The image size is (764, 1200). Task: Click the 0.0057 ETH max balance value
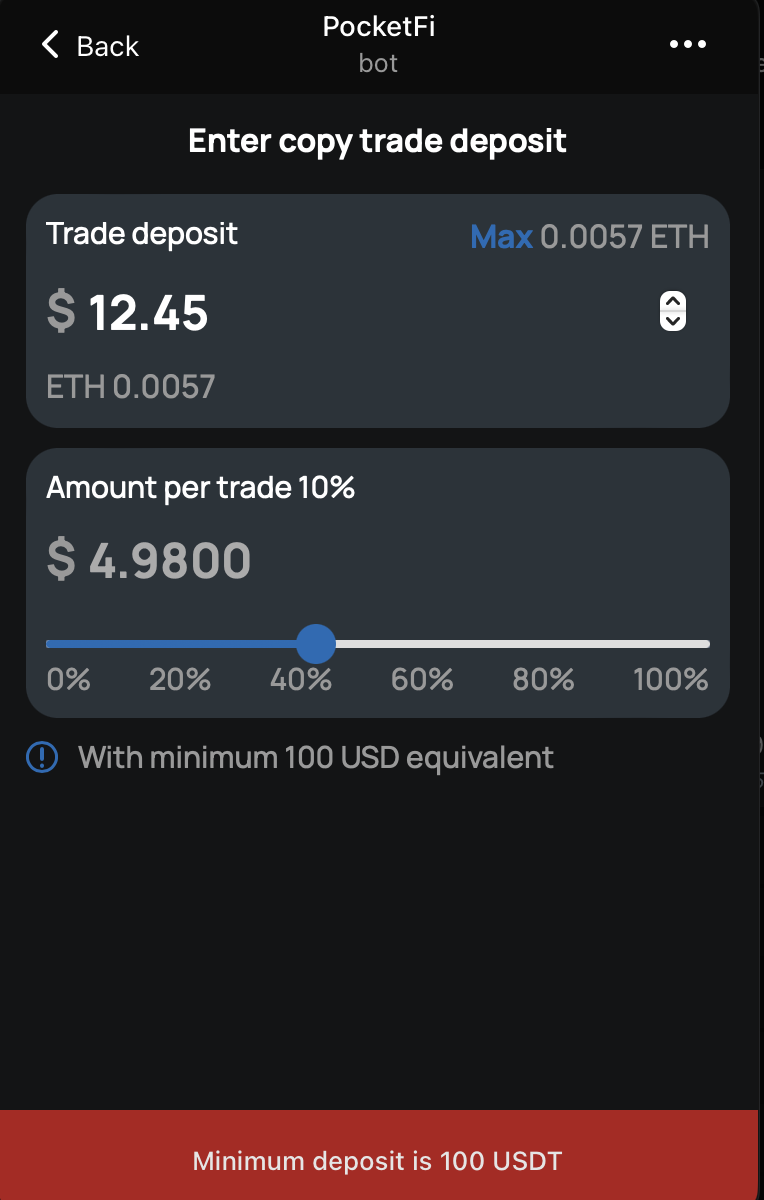624,237
